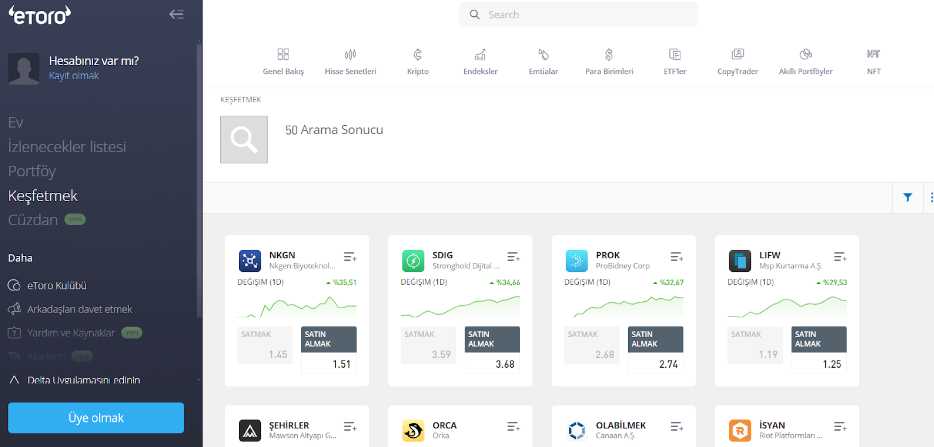This screenshot has width=934, height=447.
Task: Click the magnifier icon in search bar
Action: coord(475,15)
